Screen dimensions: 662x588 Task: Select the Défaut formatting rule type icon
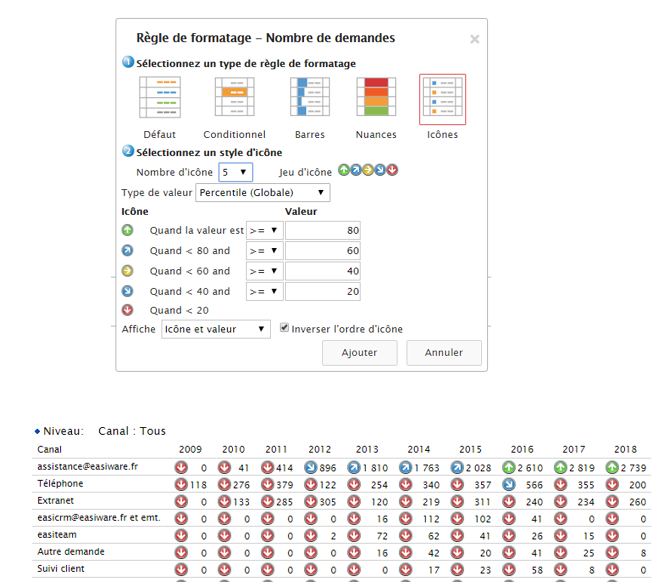tap(159, 99)
